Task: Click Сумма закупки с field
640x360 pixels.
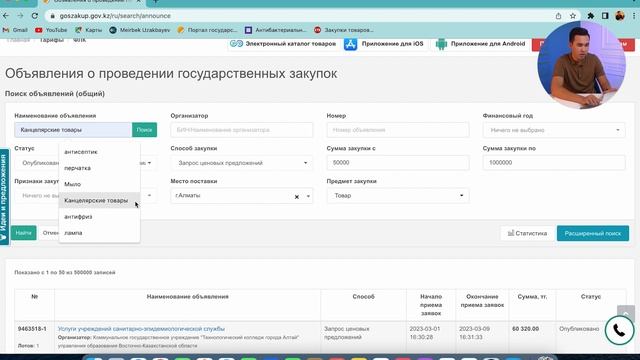Action: click(x=398, y=162)
